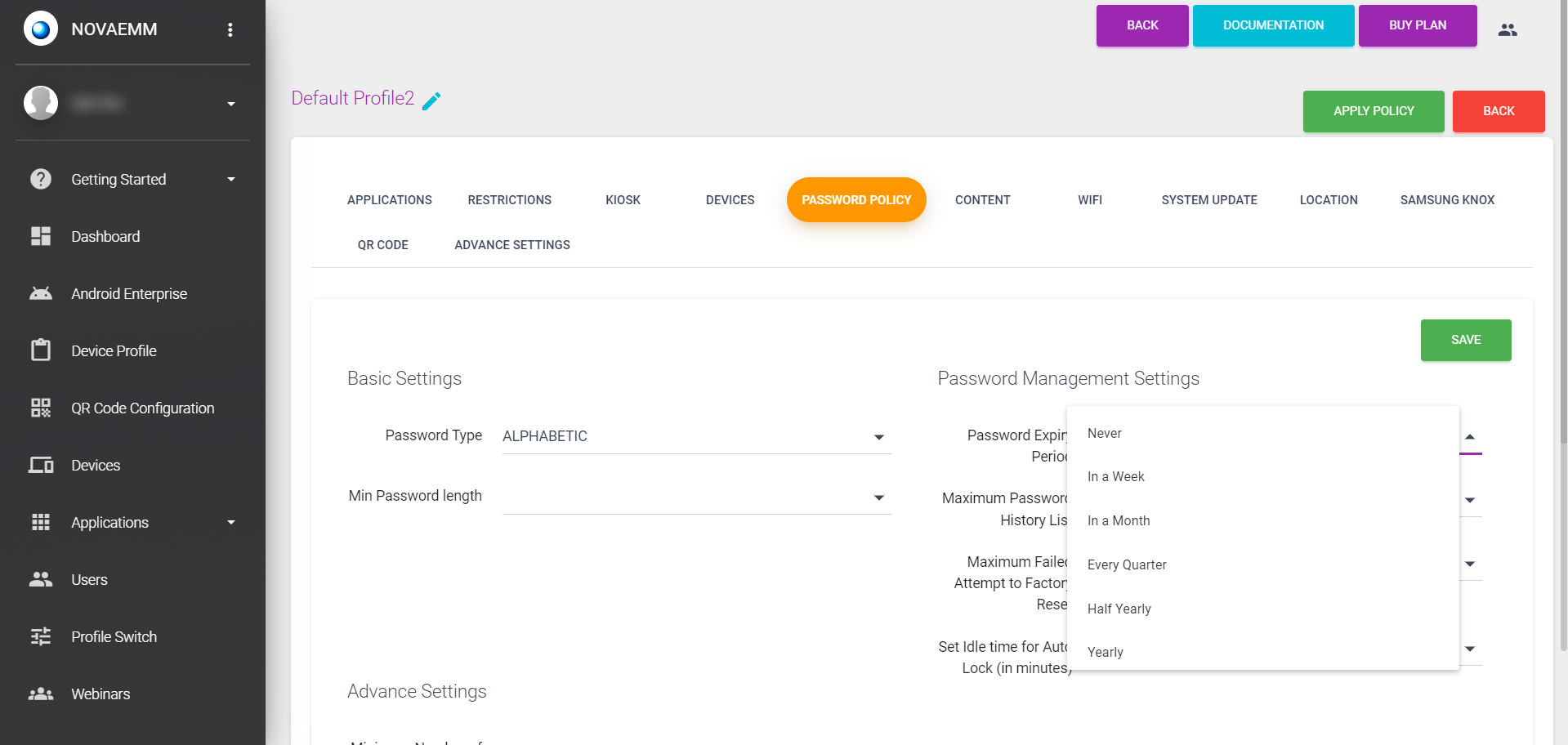The image size is (1568, 745).
Task: Open the Min Password length dropdown
Action: tap(696, 497)
